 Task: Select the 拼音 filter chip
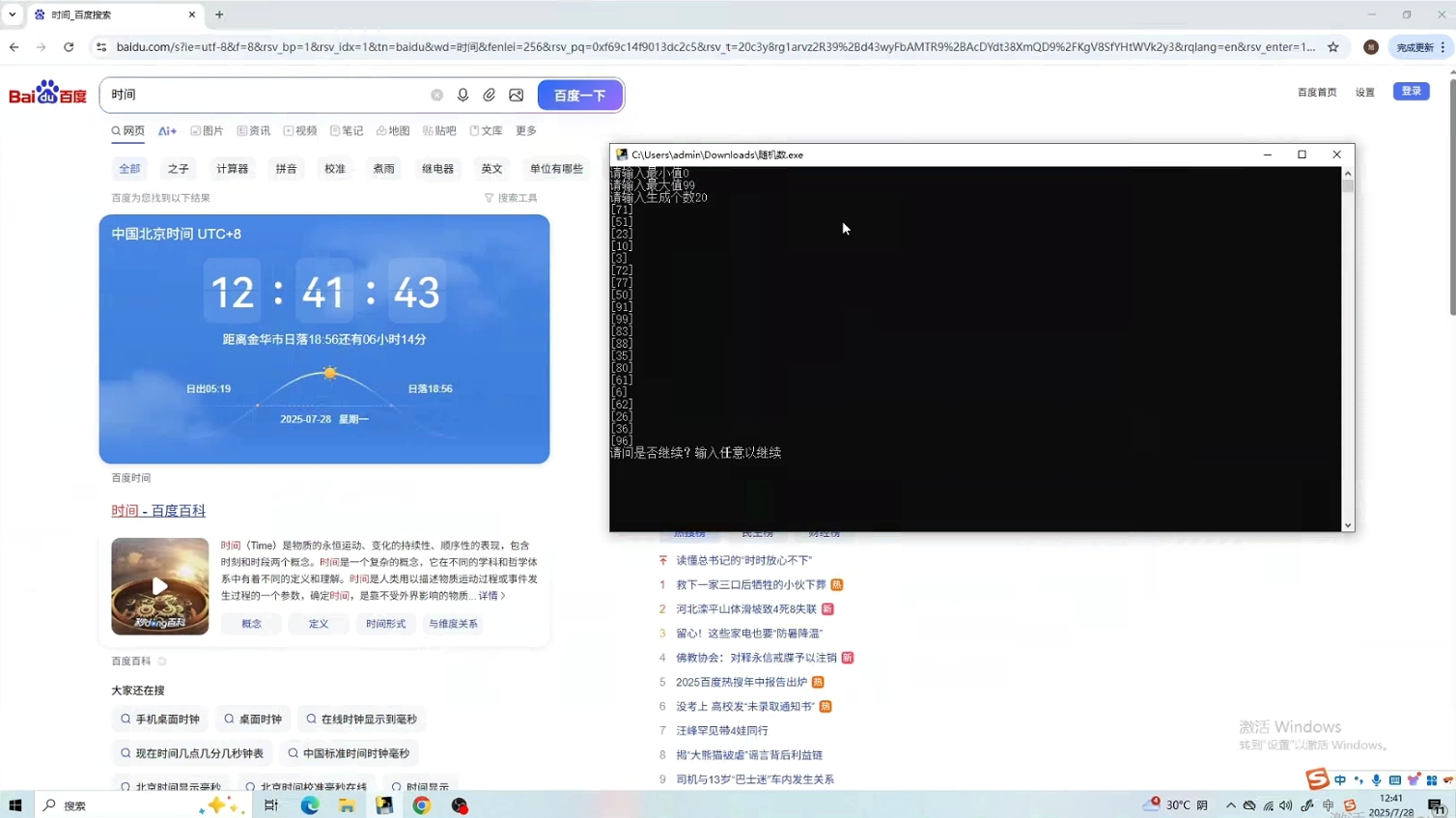tap(286, 168)
